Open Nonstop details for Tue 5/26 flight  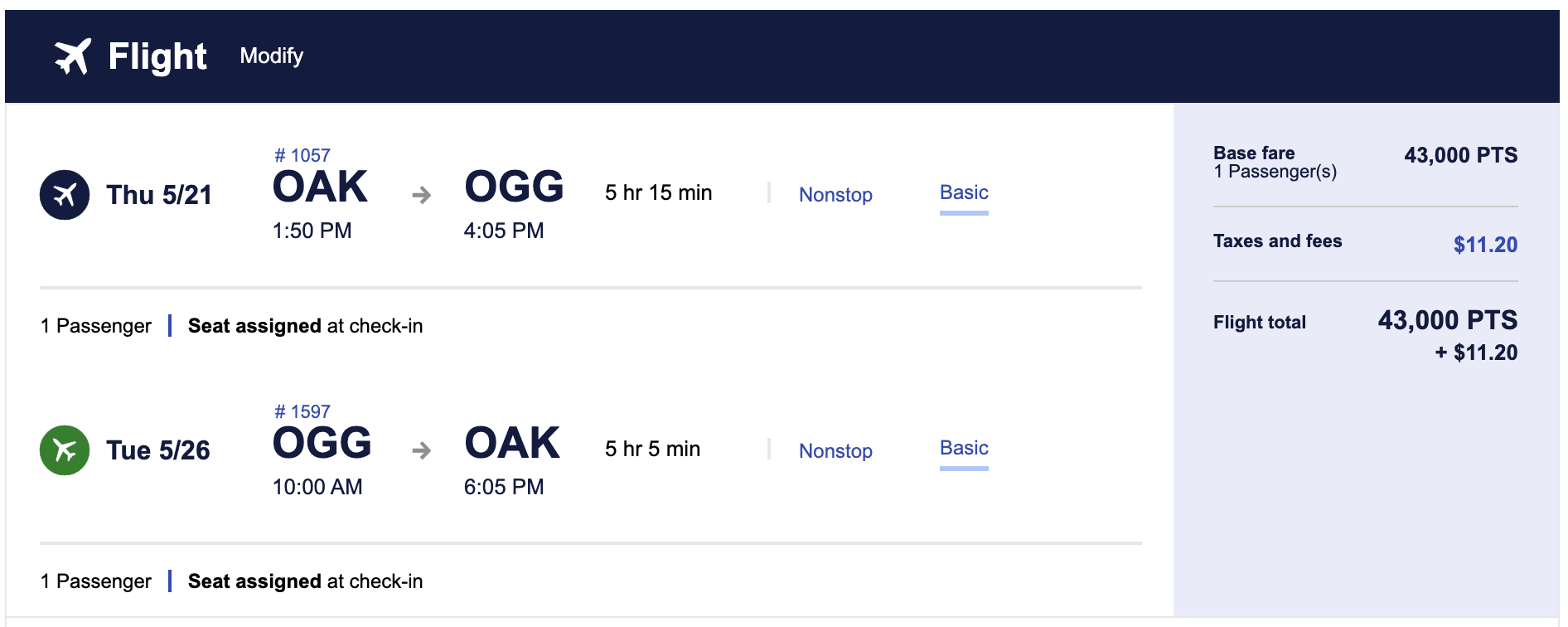coord(835,451)
